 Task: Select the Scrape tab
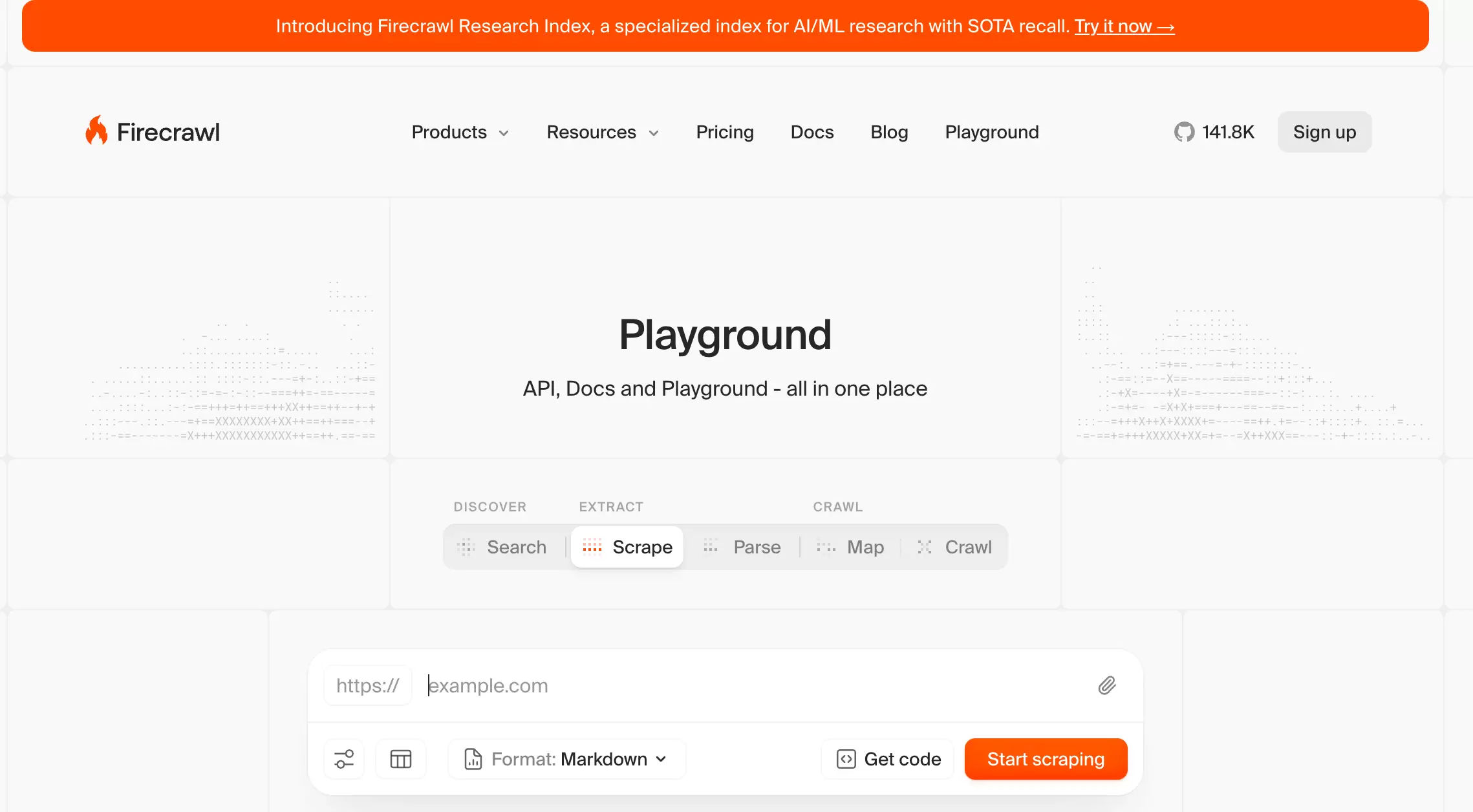[x=627, y=547]
